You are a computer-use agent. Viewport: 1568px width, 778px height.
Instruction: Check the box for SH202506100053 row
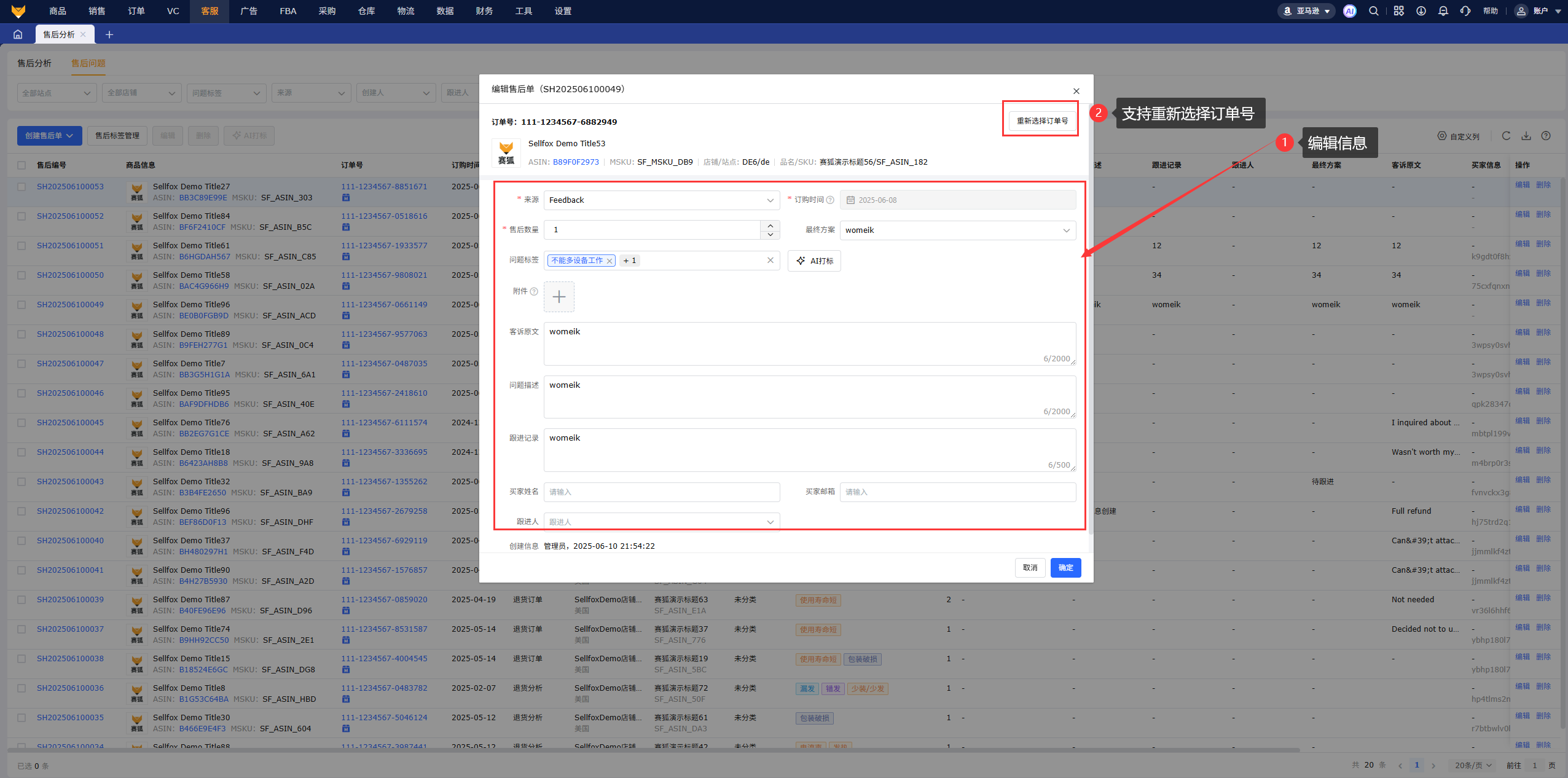(22, 187)
